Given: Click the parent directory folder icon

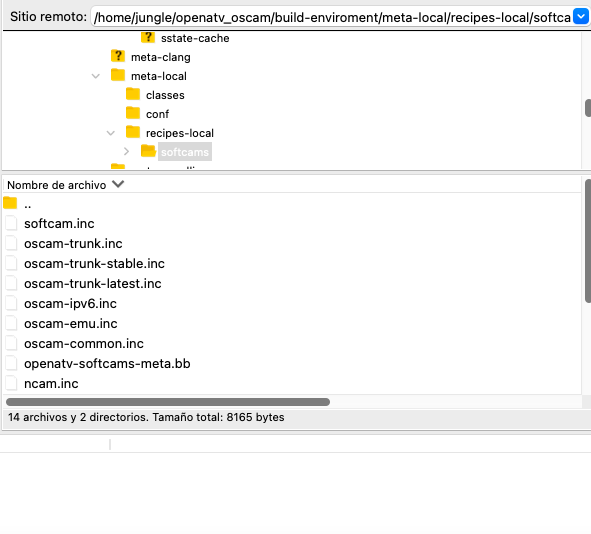Looking at the screenshot, I should (x=10, y=203).
